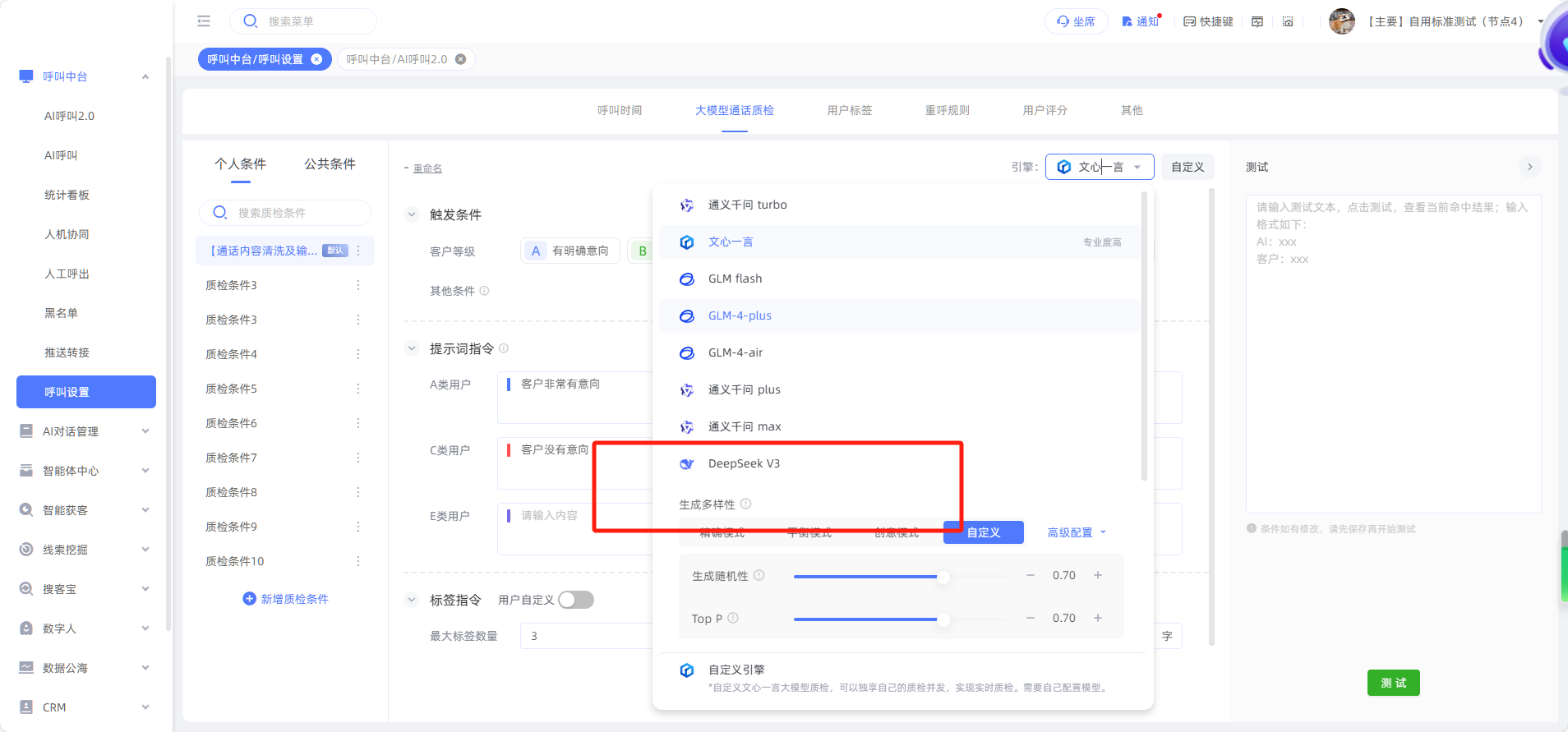The width and height of the screenshot is (1568, 732).
Task: Click help icon next to Top P
Action: [x=732, y=618]
